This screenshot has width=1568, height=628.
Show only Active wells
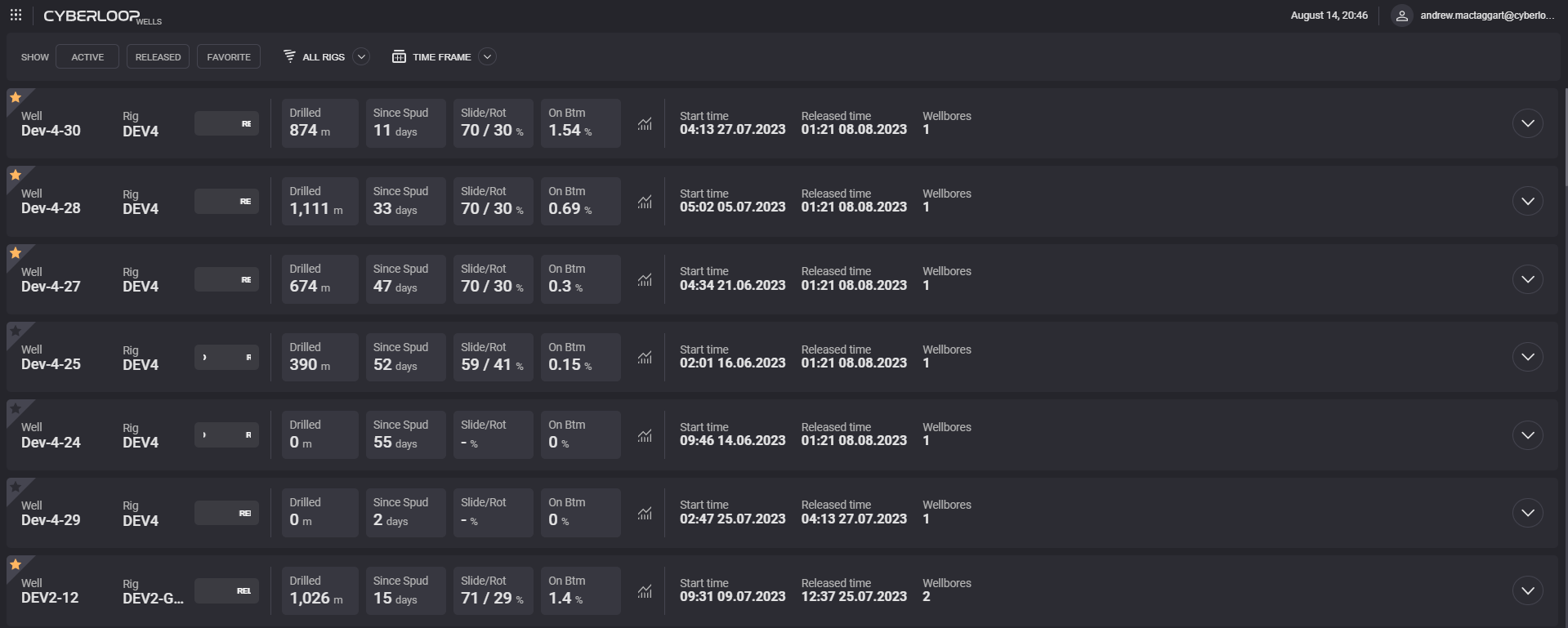[x=87, y=57]
